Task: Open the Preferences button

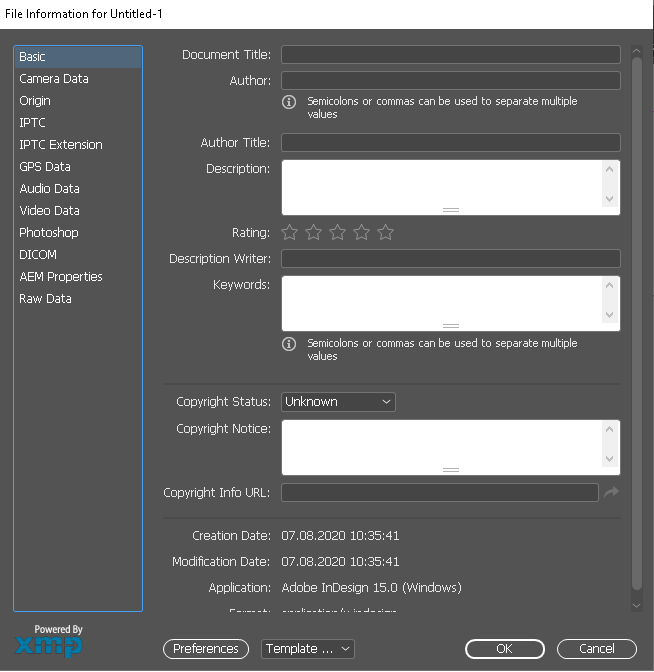Action: [206, 649]
